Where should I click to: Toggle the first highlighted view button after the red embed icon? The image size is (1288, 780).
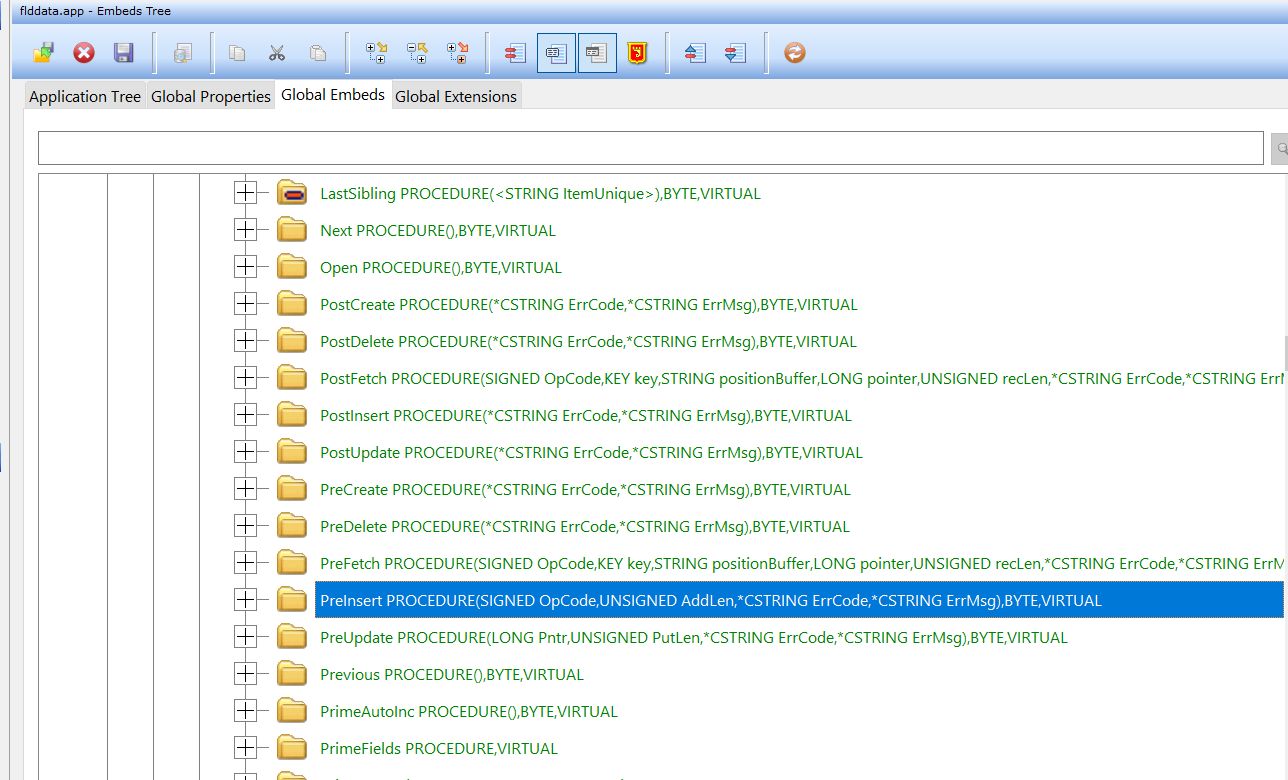click(x=556, y=53)
